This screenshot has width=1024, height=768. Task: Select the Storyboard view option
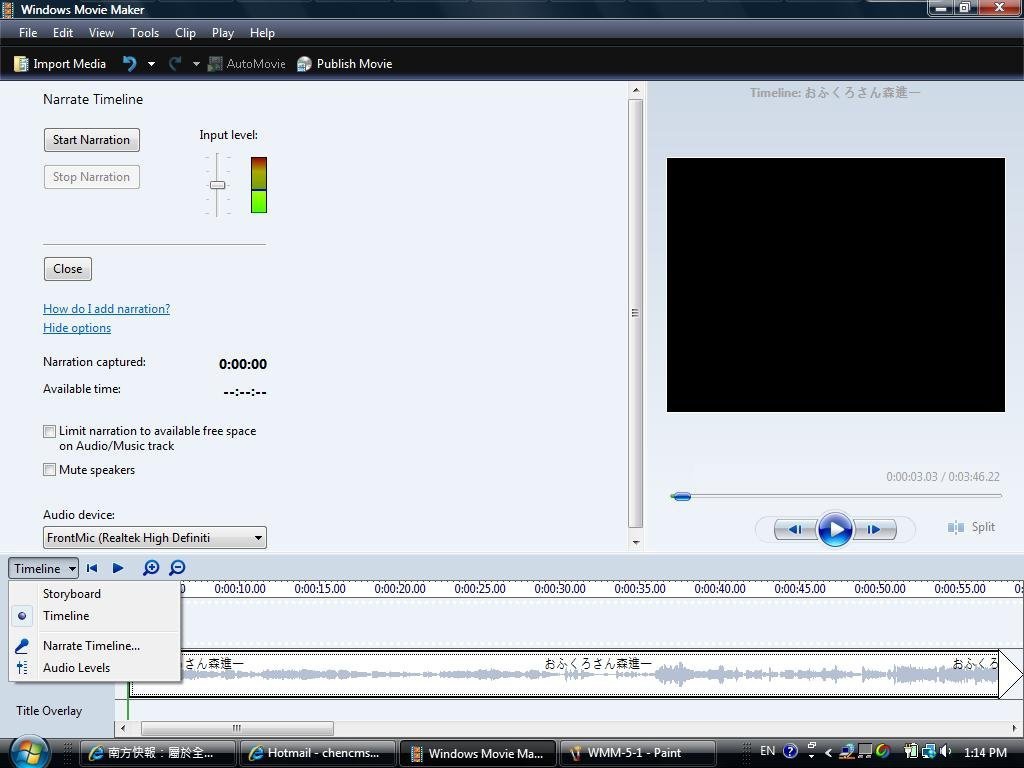(x=71, y=594)
